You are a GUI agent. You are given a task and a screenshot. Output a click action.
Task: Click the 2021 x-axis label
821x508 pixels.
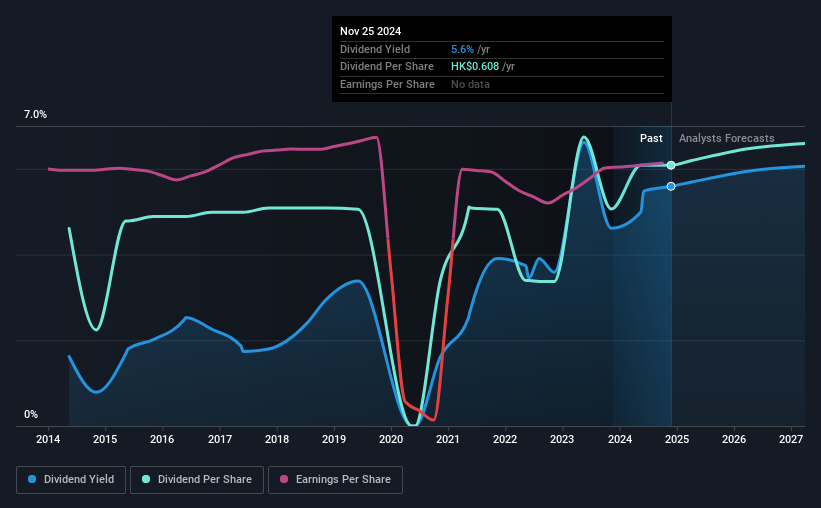(448, 439)
